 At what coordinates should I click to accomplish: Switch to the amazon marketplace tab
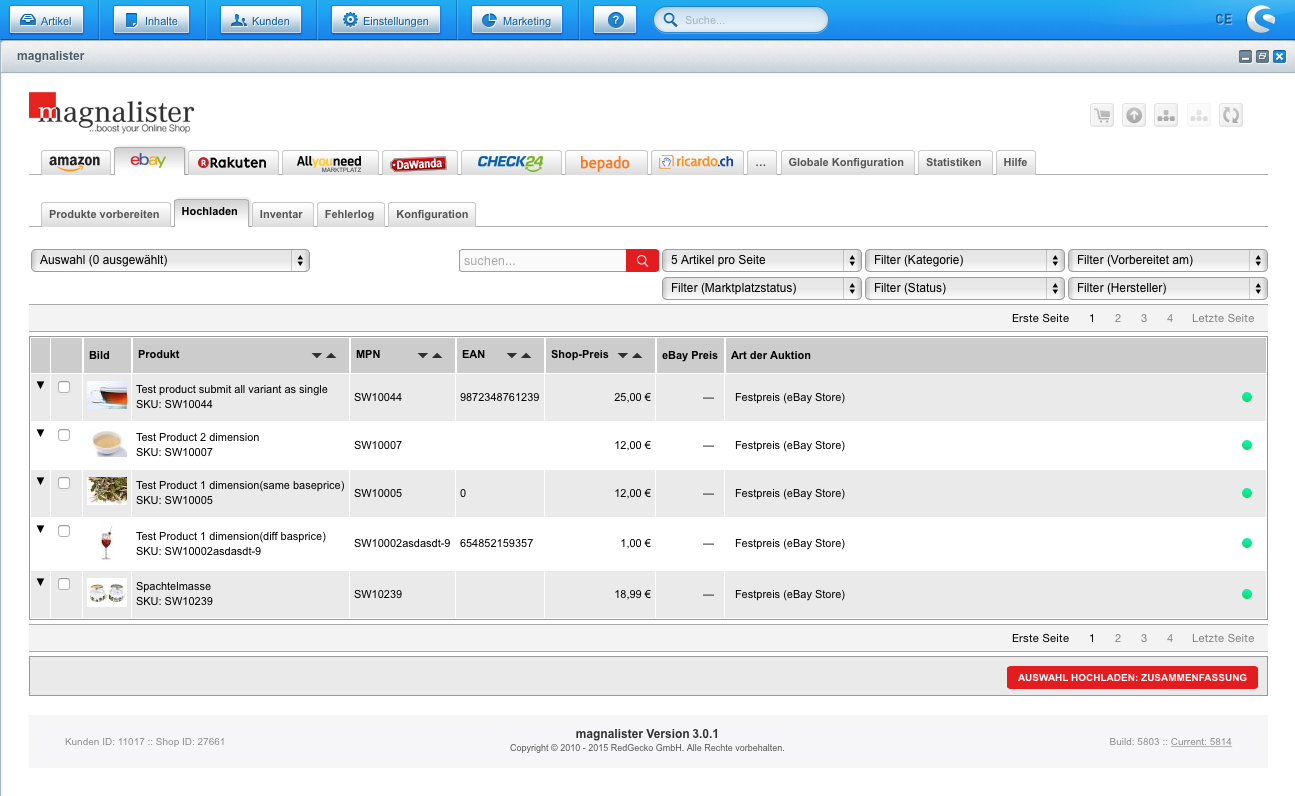(x=75, y=162)
